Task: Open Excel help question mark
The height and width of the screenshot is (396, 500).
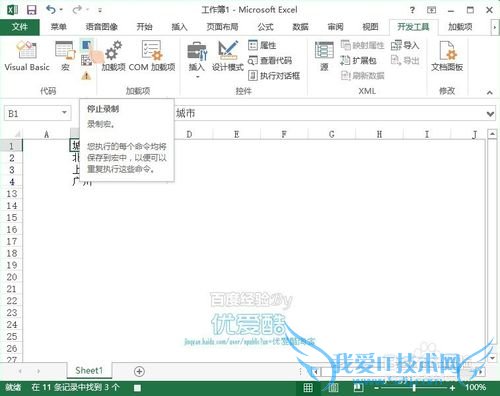Action: point(412,10)
